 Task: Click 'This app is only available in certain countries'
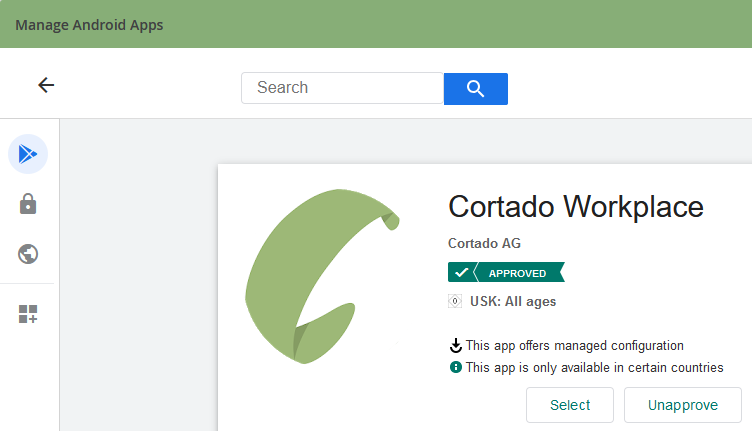point(595,368)
